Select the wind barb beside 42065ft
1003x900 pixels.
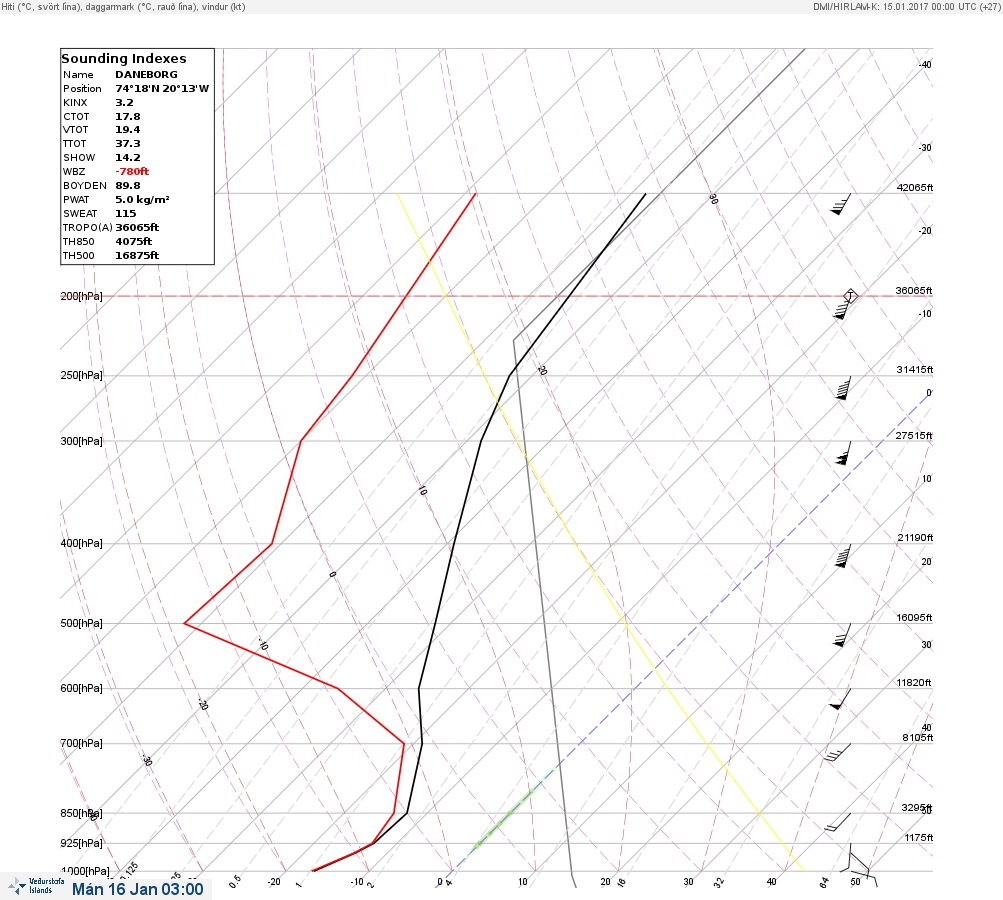tap(841, 204)
